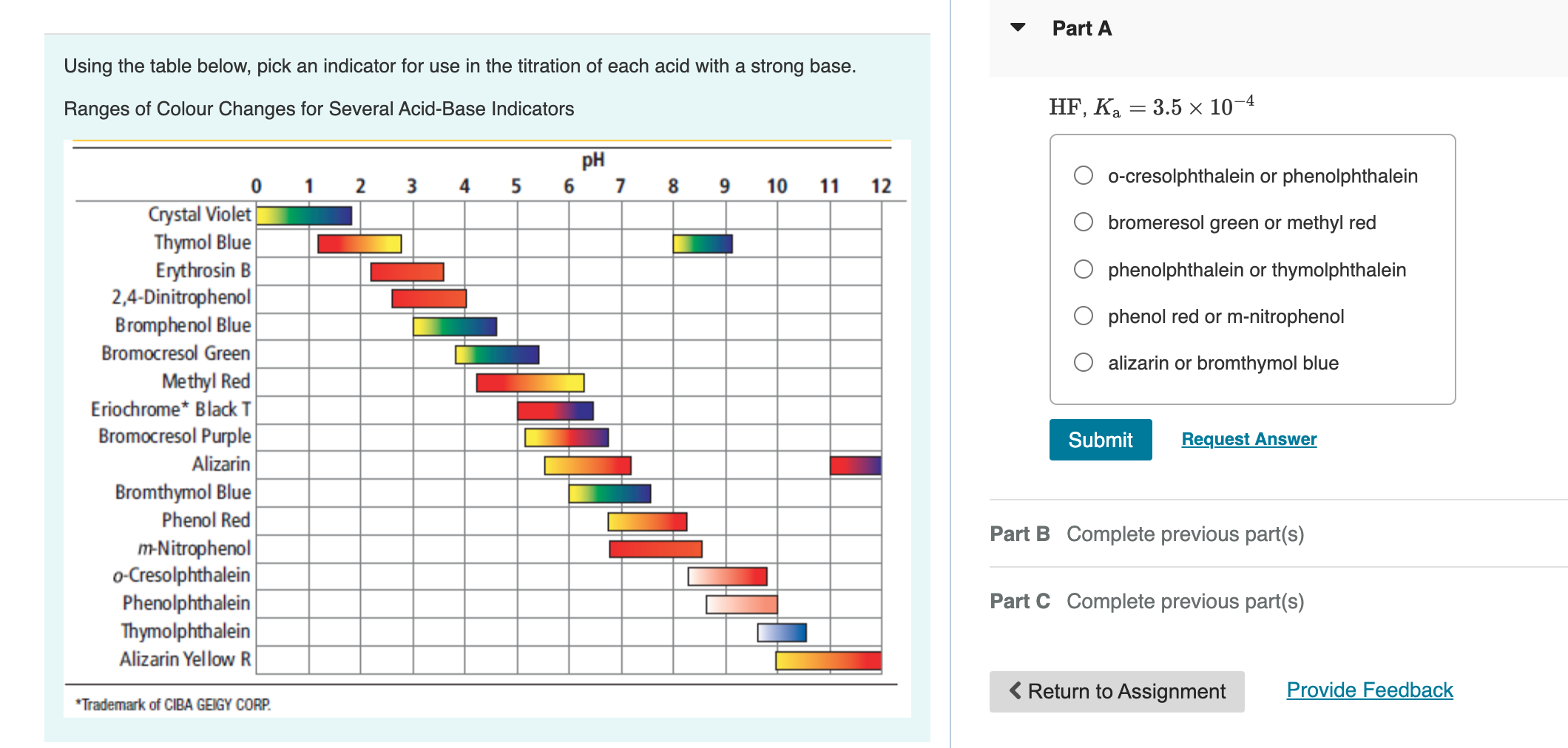The height and width of the screenshot is (748, 1568).
Task: Click Return to Assignment
Action: pyautogui.click(x=1117, y=691)
